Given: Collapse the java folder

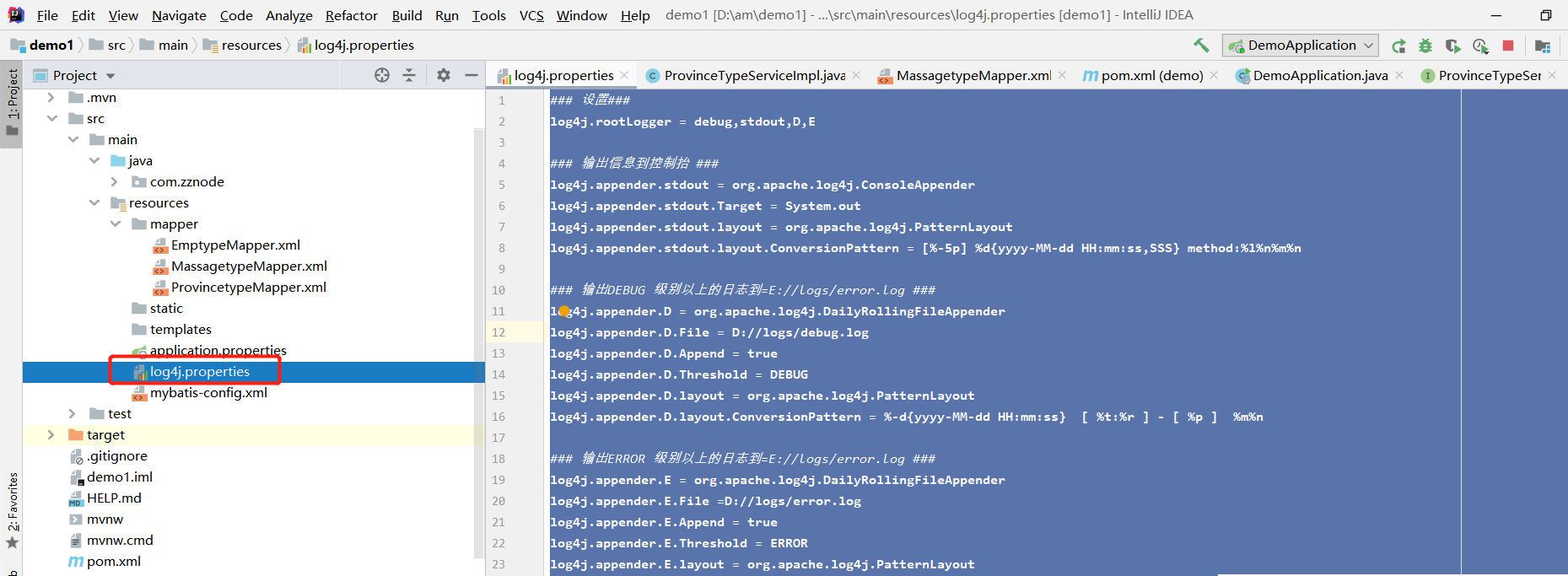Looking at the screenshot, I should click(x=94, y=160).
